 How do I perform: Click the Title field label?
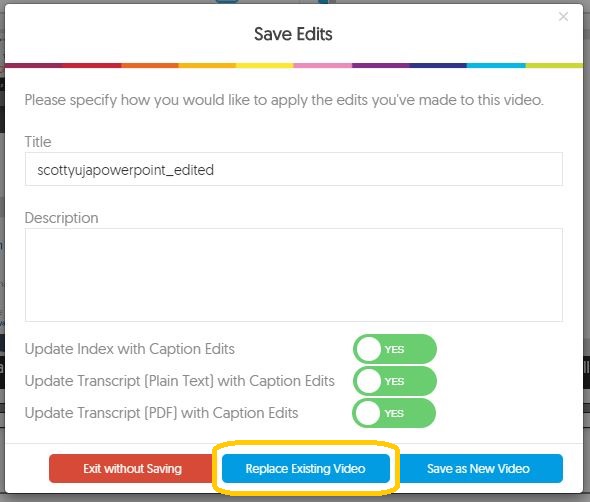pos(38,142)
